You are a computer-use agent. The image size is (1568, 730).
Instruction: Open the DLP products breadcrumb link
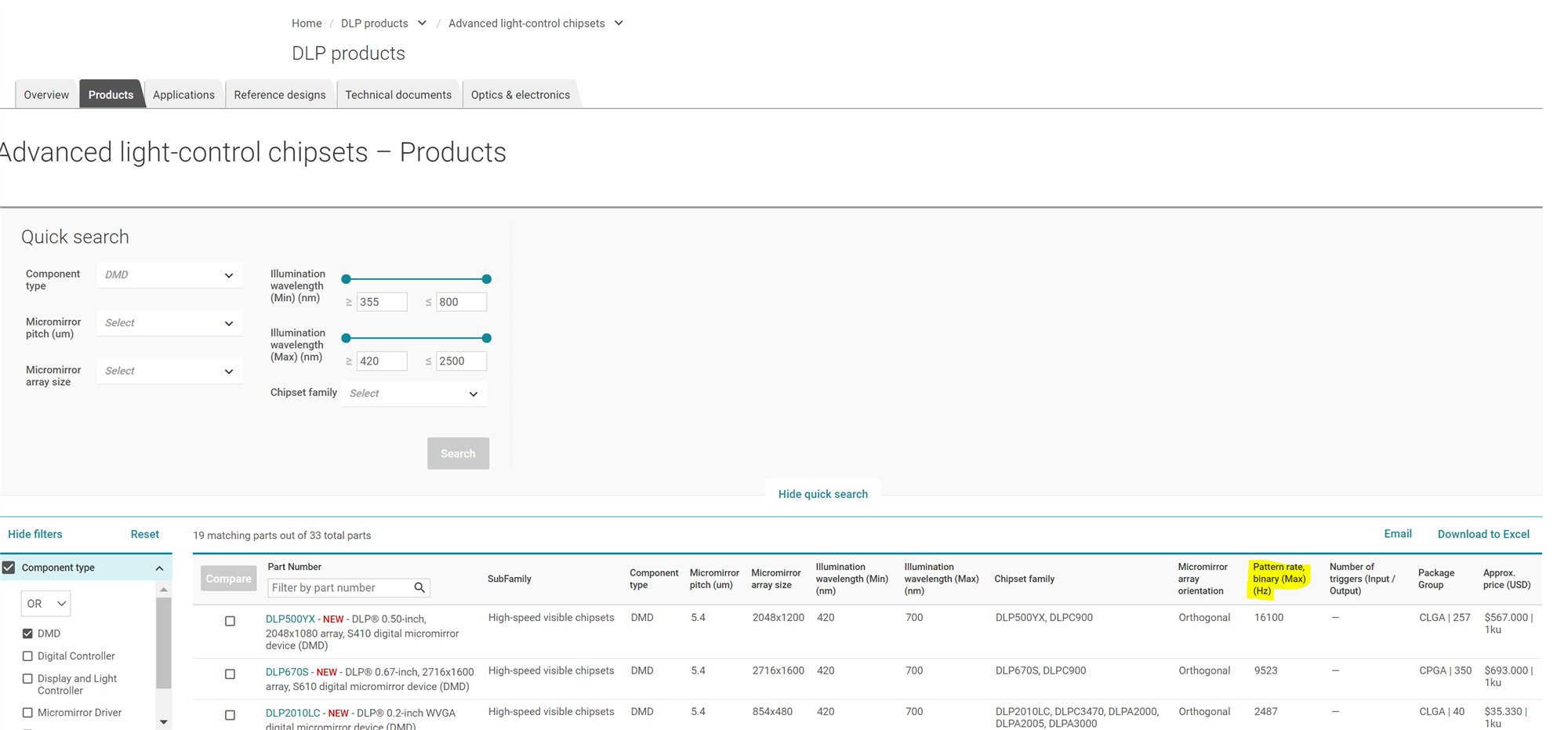pos(374,24)
